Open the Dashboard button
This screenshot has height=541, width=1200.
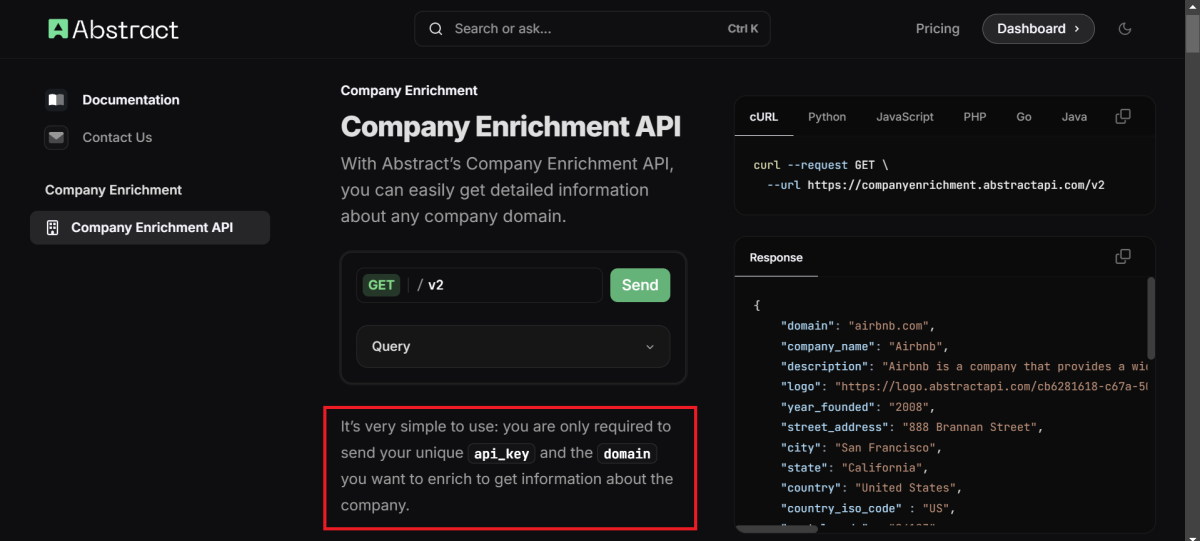point(1038,29)
